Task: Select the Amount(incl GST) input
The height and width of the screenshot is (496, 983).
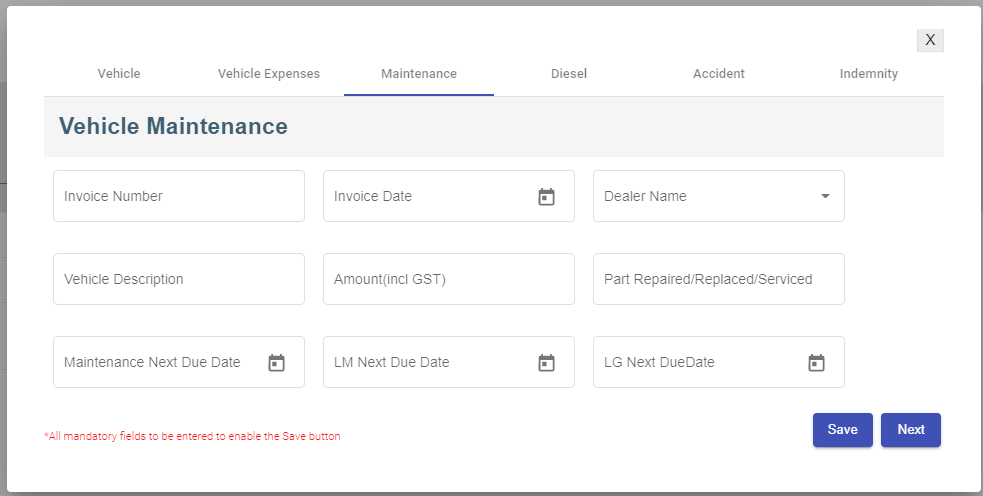Action: pos(448,279)
